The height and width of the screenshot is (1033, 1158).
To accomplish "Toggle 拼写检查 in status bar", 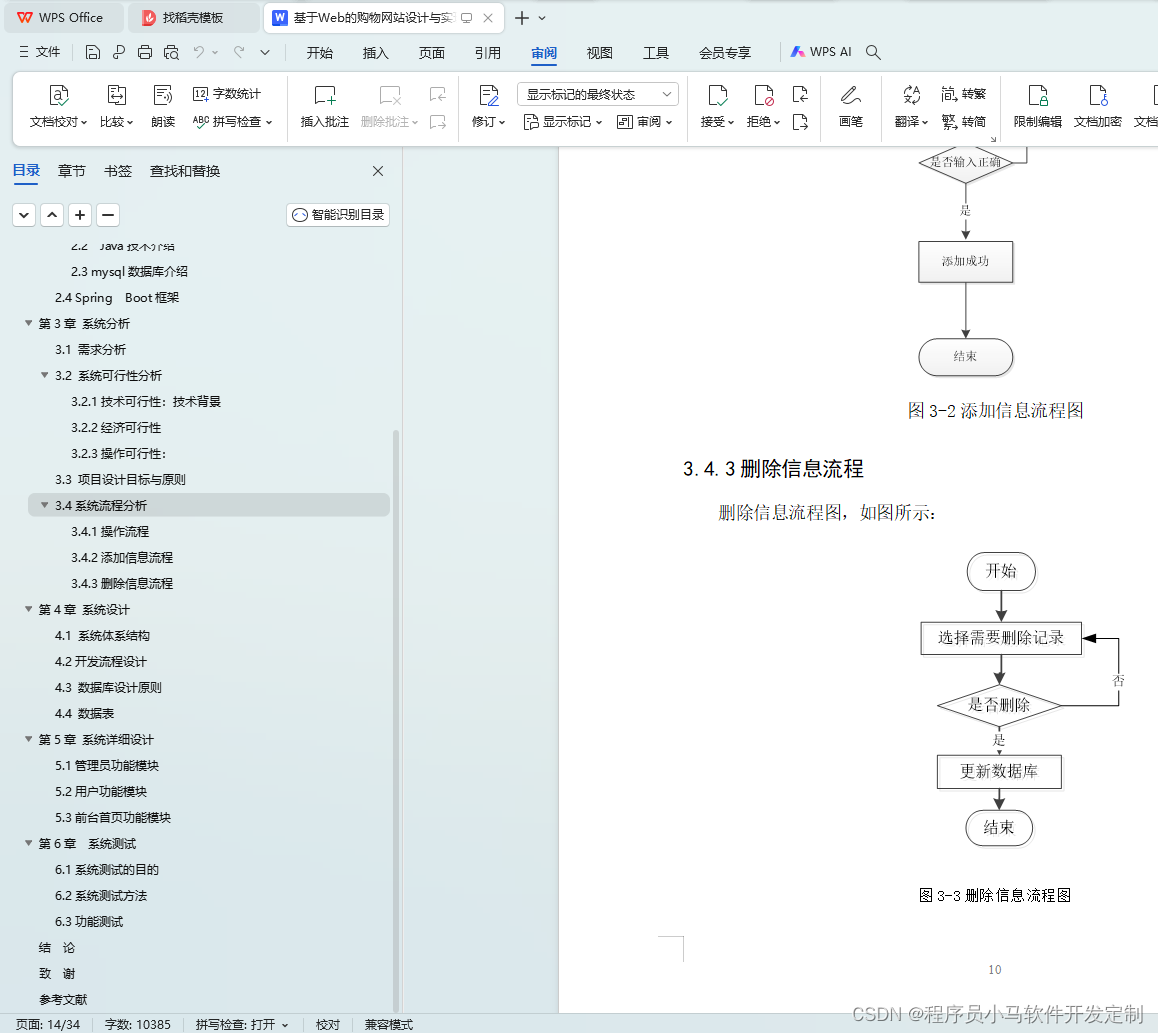I will coord(241,1024).
